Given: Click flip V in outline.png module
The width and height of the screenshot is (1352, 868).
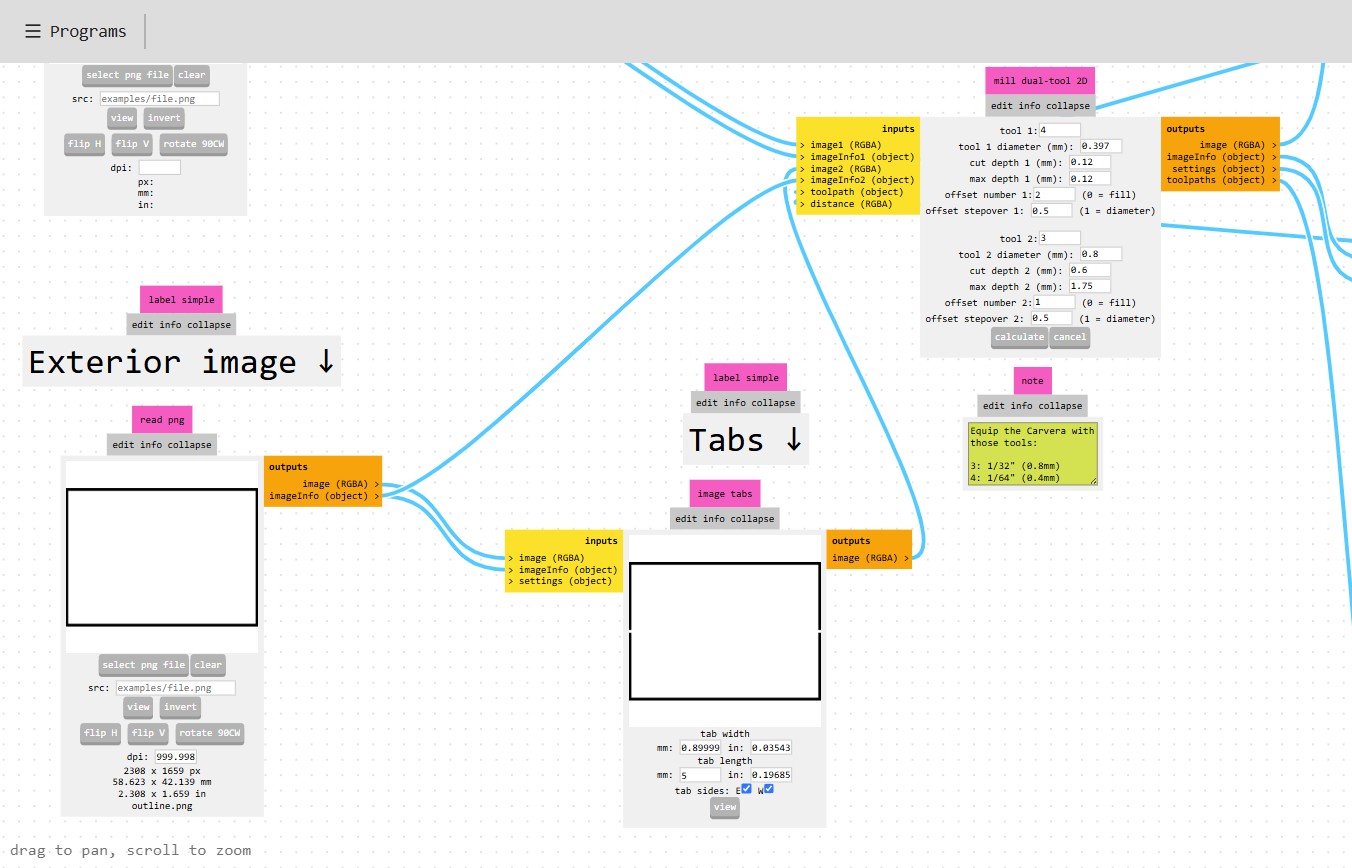Looking at the screenshot, I should pyautogui.click(x=148, y=733).
